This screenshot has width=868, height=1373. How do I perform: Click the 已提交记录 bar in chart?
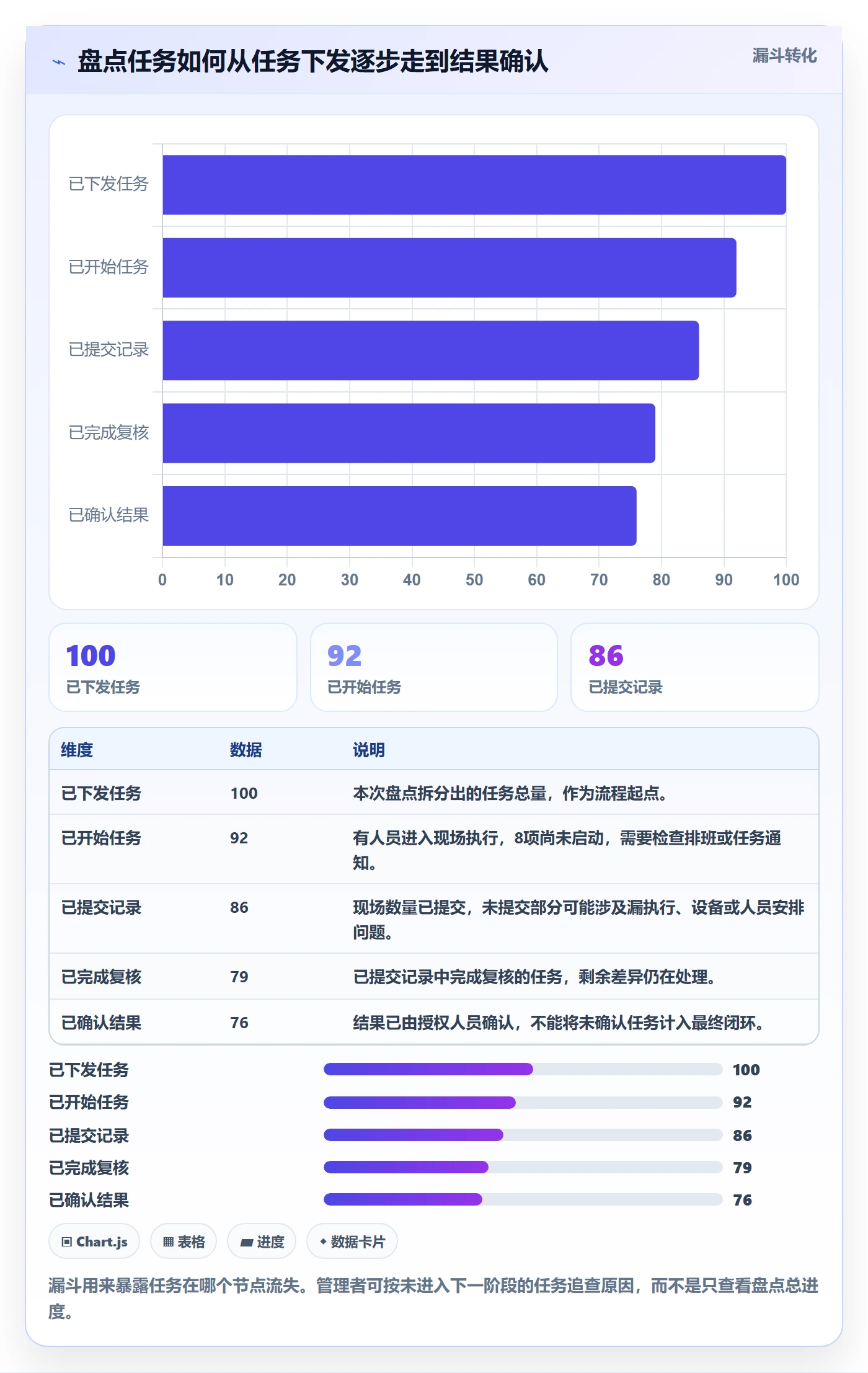pyautogui.click(x=431, y=350)
